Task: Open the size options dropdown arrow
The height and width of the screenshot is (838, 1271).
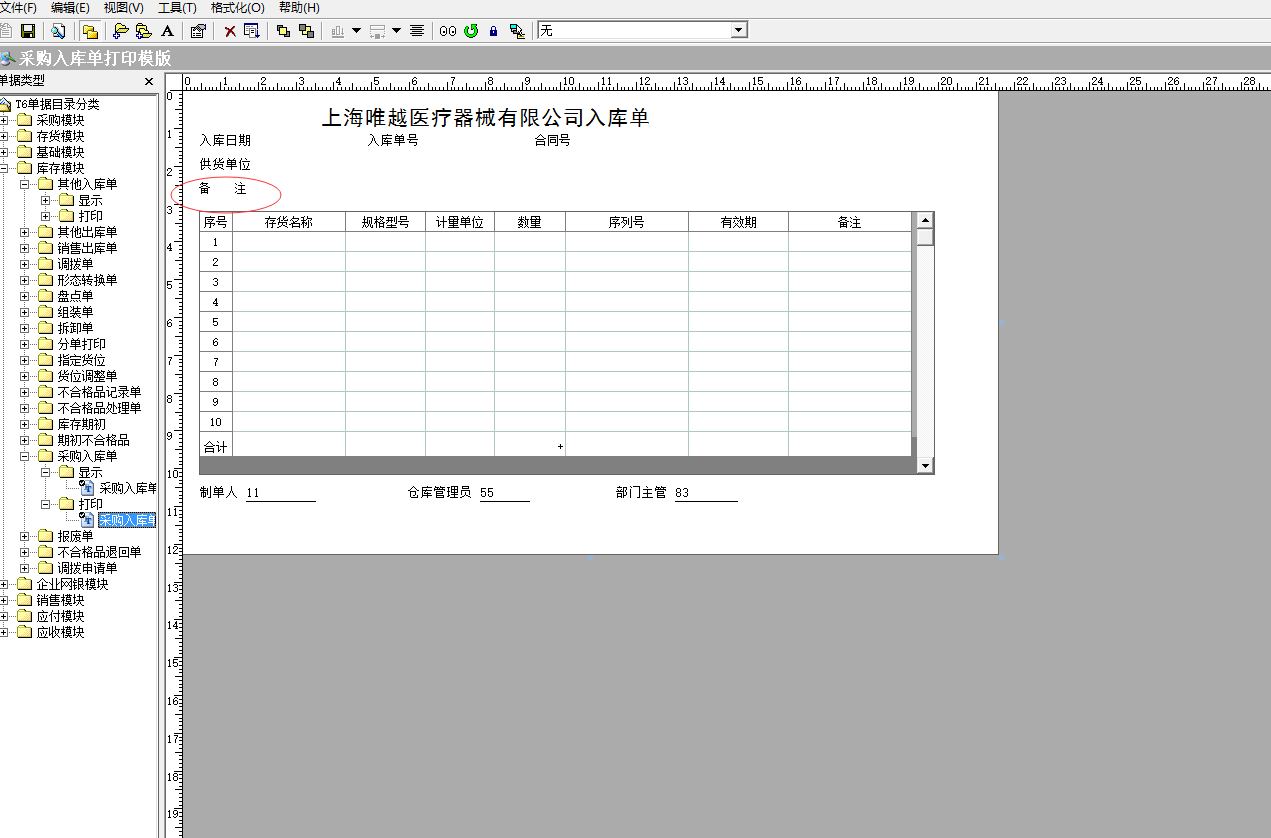Action: tap(396, 31)
